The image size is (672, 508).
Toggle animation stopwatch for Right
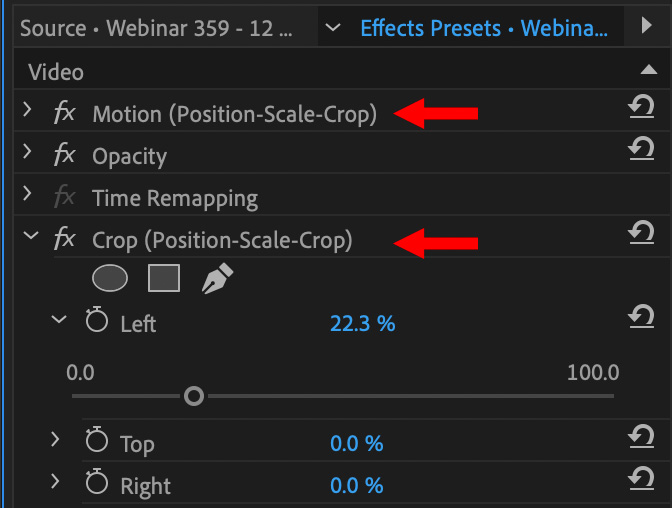click(96, 484)
